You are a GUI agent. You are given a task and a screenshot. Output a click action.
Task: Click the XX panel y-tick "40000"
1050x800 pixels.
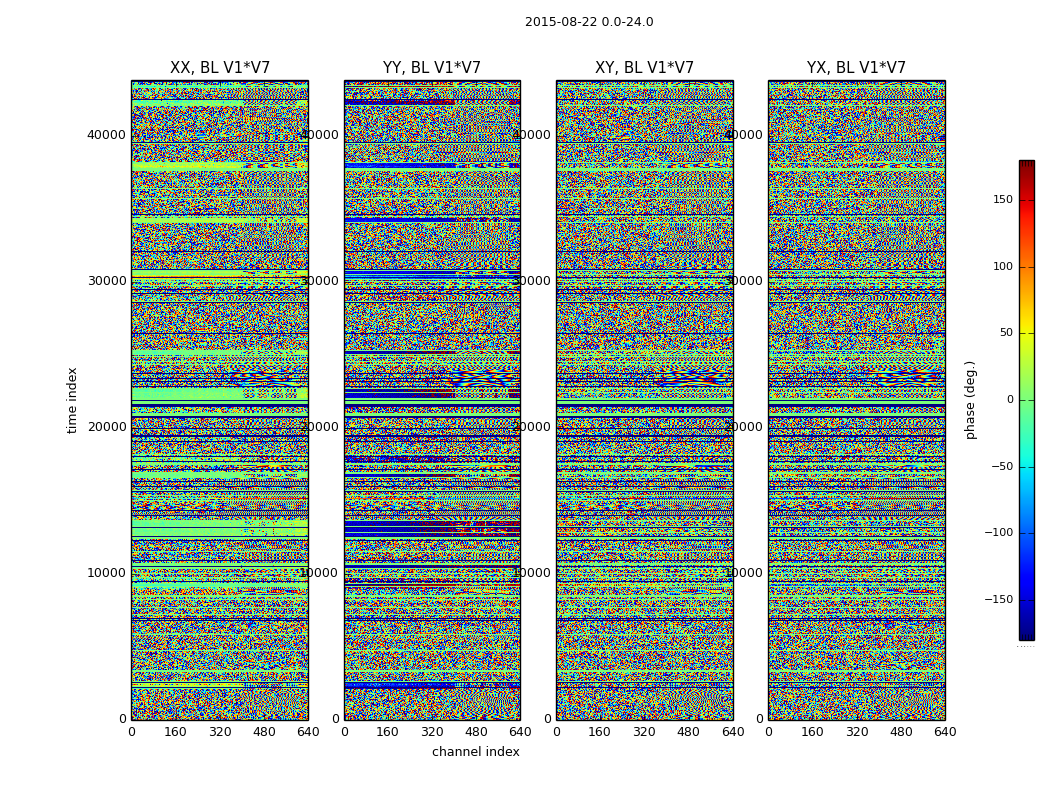click(x=106, y=135)
